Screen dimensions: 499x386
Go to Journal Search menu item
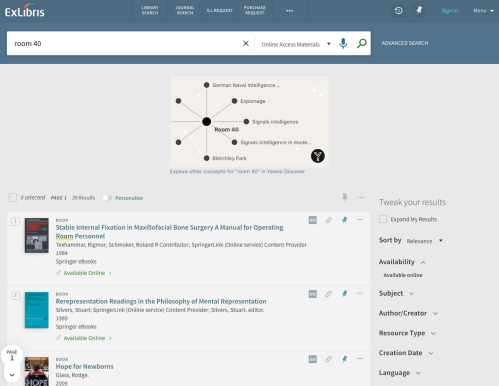point(185,10)
